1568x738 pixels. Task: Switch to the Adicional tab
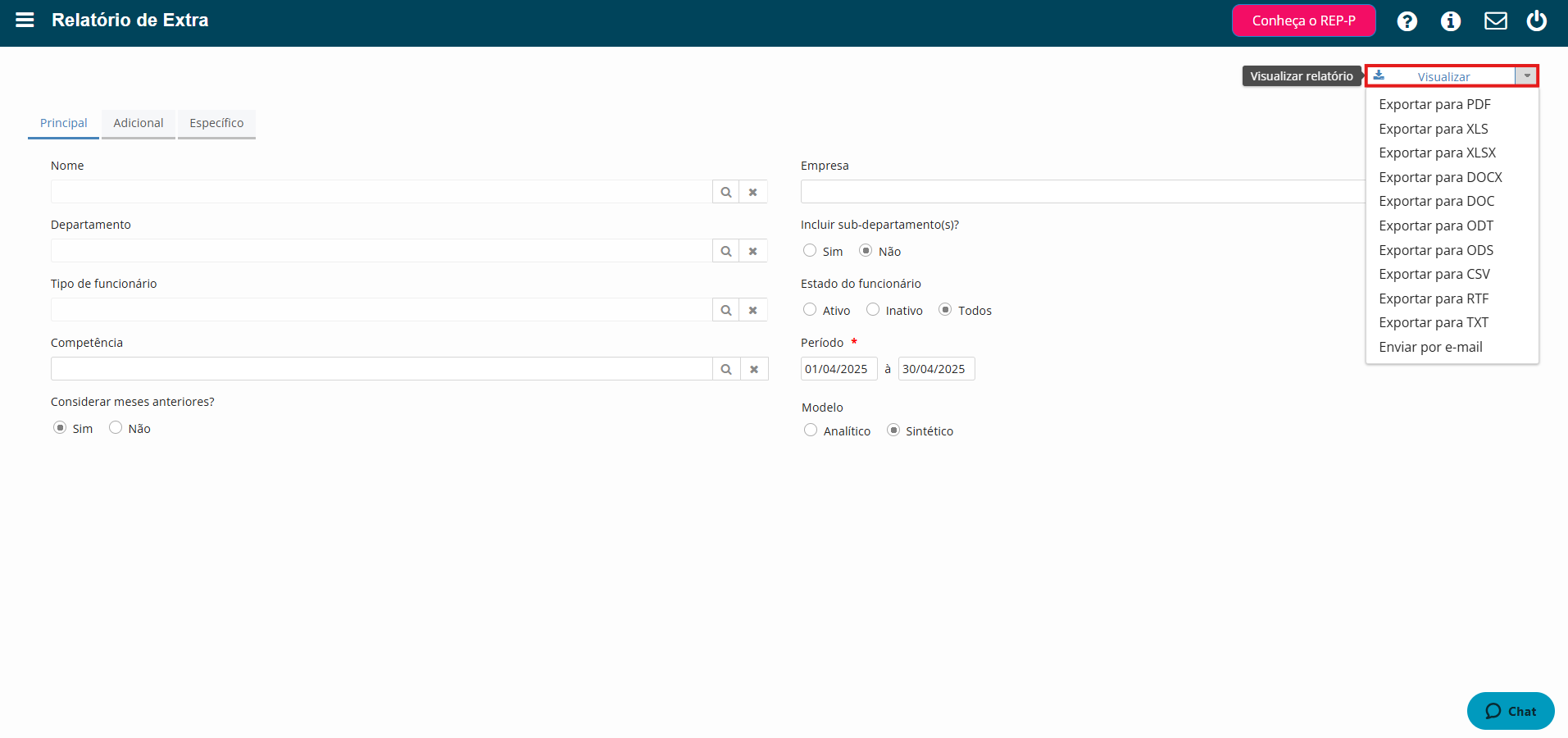pyautogui.click(x=139, y=124)
